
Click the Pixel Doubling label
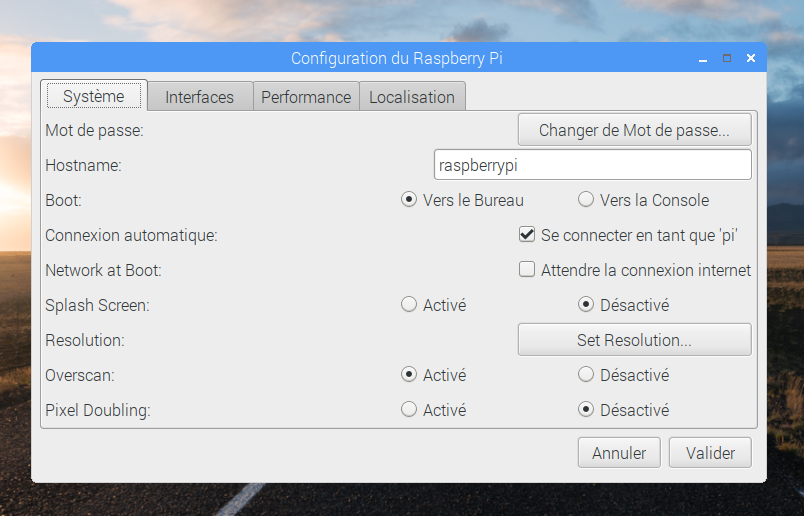(98, 410)
